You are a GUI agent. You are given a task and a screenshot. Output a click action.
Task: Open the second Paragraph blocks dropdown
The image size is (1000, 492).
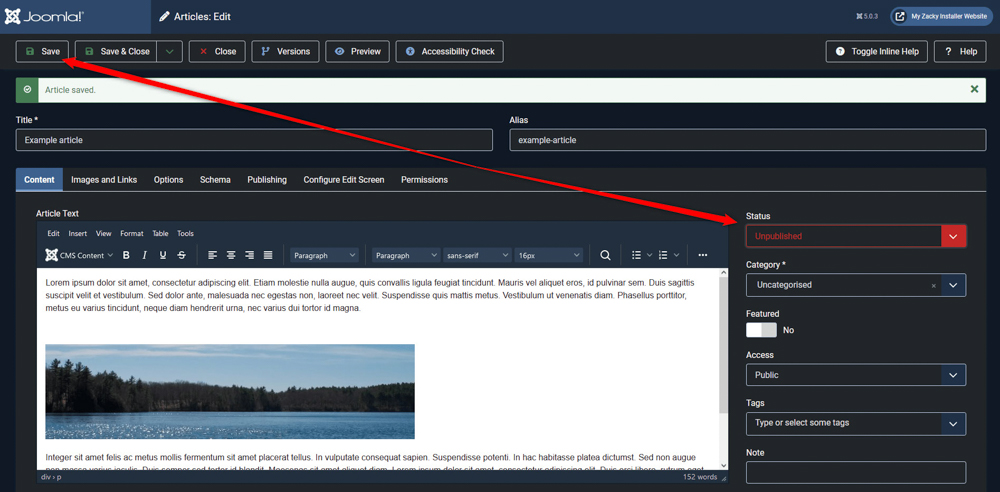[x=407, y=255]
